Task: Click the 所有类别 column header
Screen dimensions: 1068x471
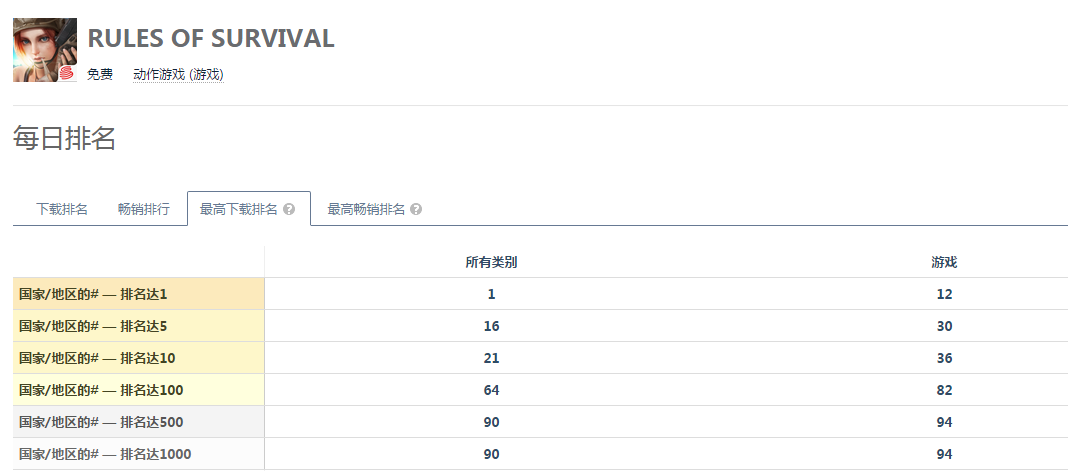Action: (x=491, y=262)
